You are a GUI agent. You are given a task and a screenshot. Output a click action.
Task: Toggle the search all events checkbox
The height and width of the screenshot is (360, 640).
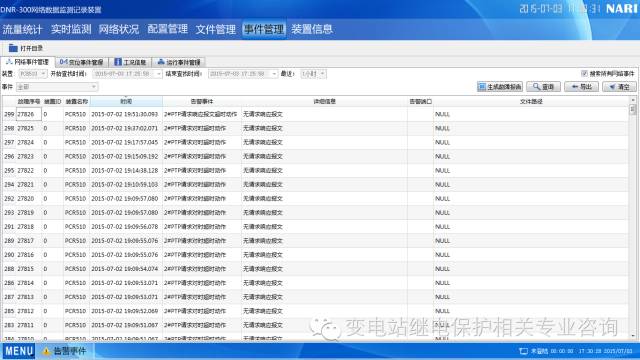[584, 73]
